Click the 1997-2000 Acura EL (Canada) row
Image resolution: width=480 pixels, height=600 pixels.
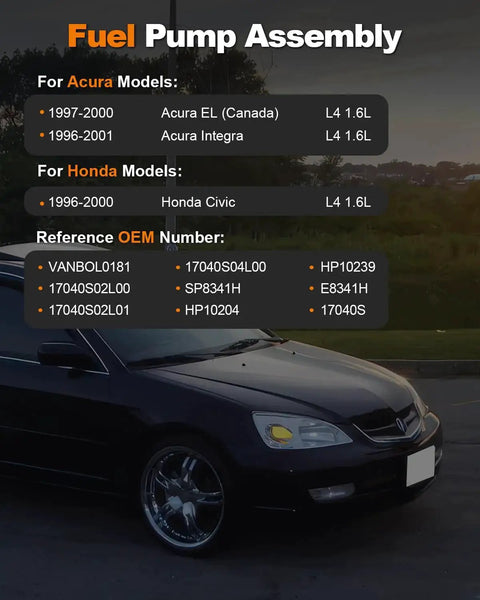[206, 113]
